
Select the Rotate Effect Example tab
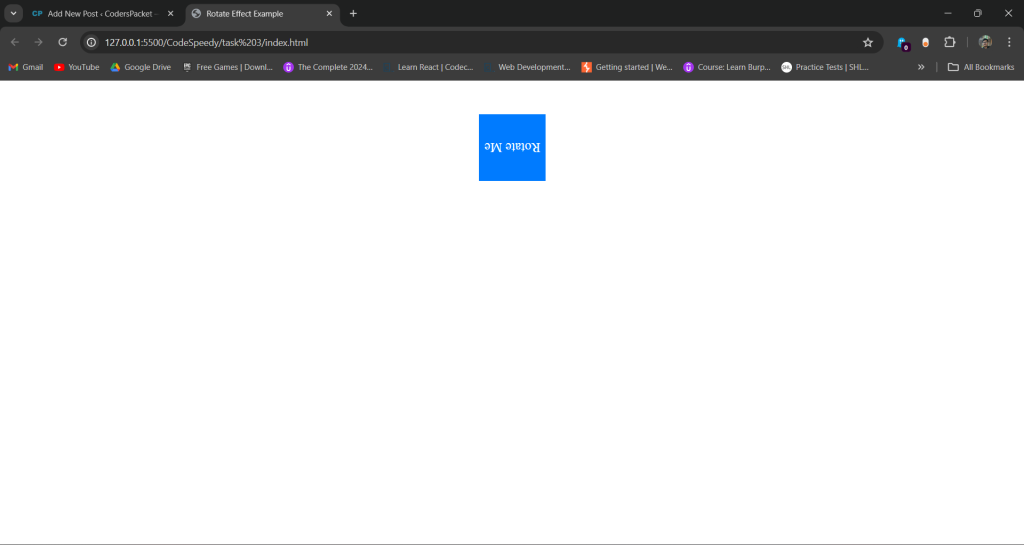click(x=252, y=13)
